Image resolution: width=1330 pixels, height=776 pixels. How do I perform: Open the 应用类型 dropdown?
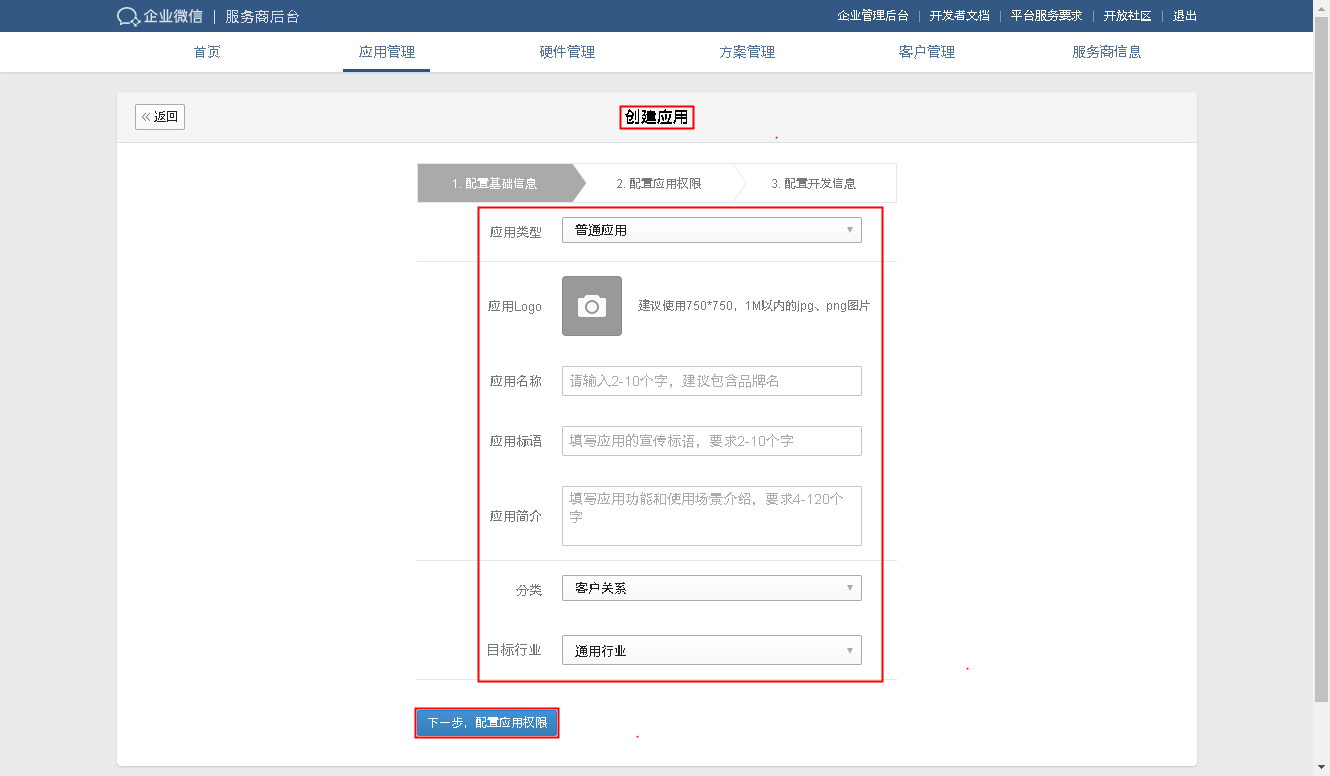(x=711, y=230)
